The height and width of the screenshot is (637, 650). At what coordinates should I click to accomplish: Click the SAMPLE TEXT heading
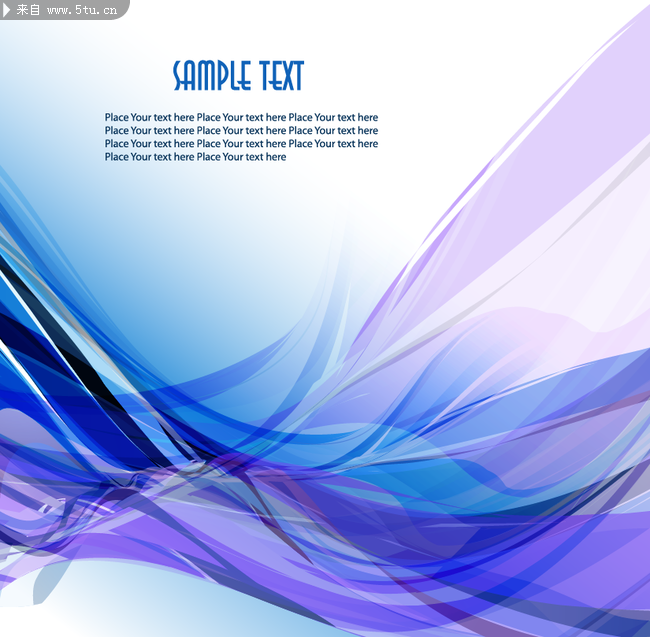[x=238, y=75]
